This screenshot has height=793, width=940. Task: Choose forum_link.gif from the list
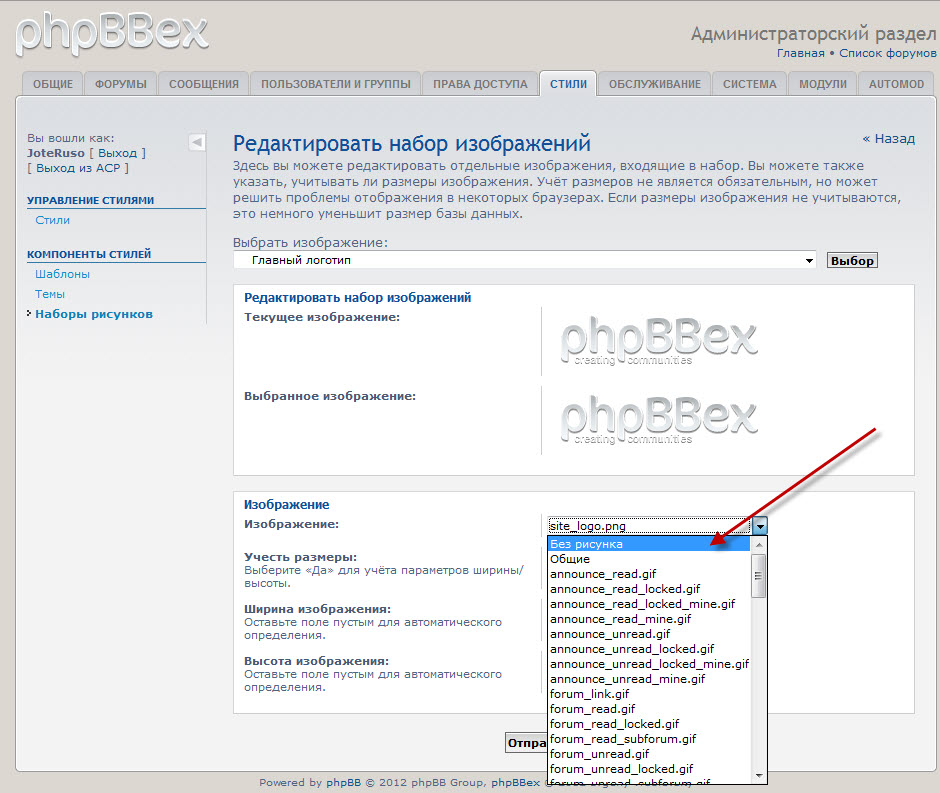[x=589, y=694]
